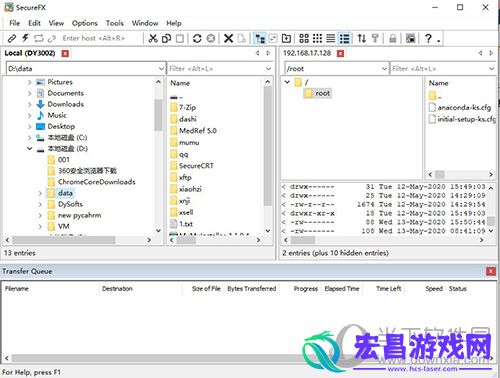
Task: Click the Refresh circular arrows icon
Action: 197,38
